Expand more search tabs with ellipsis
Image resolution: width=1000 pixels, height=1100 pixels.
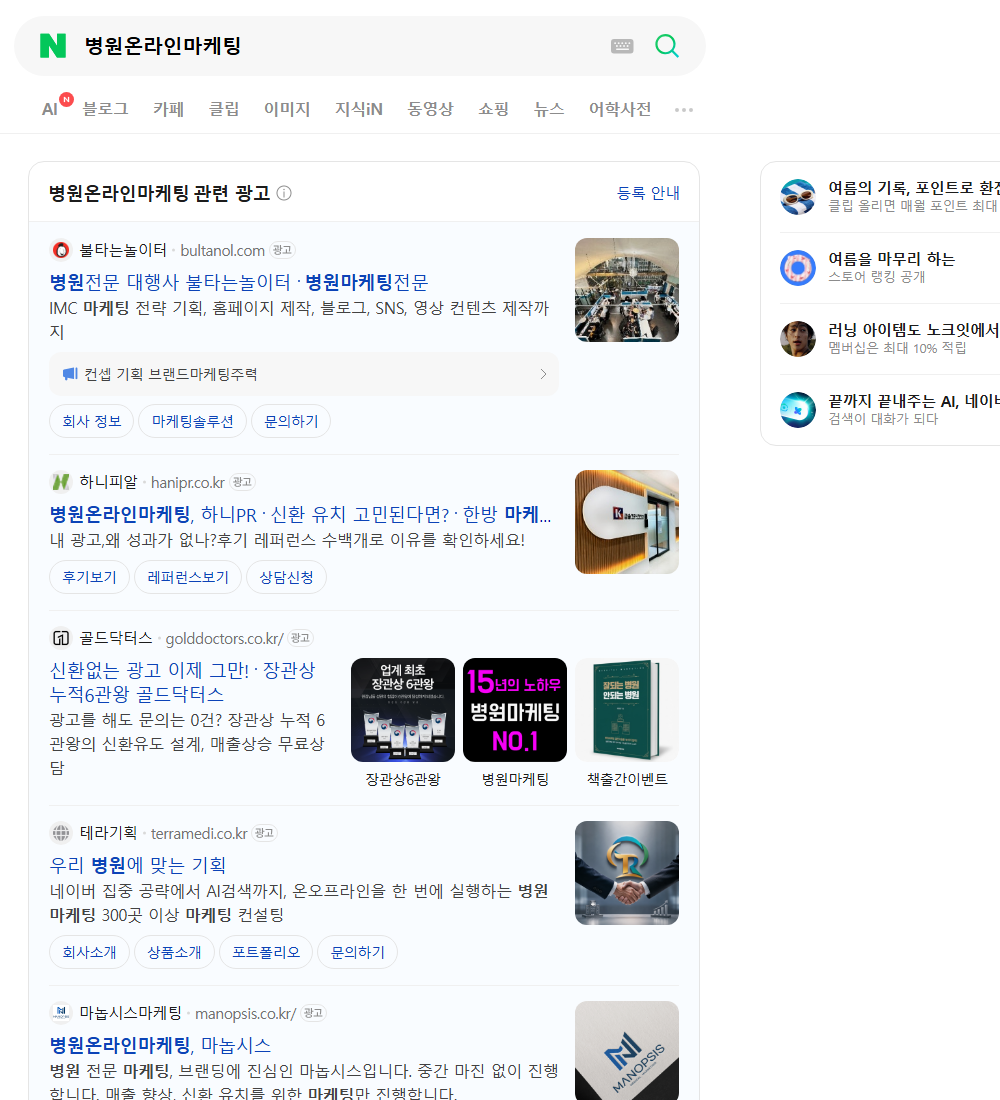[684, 109]
